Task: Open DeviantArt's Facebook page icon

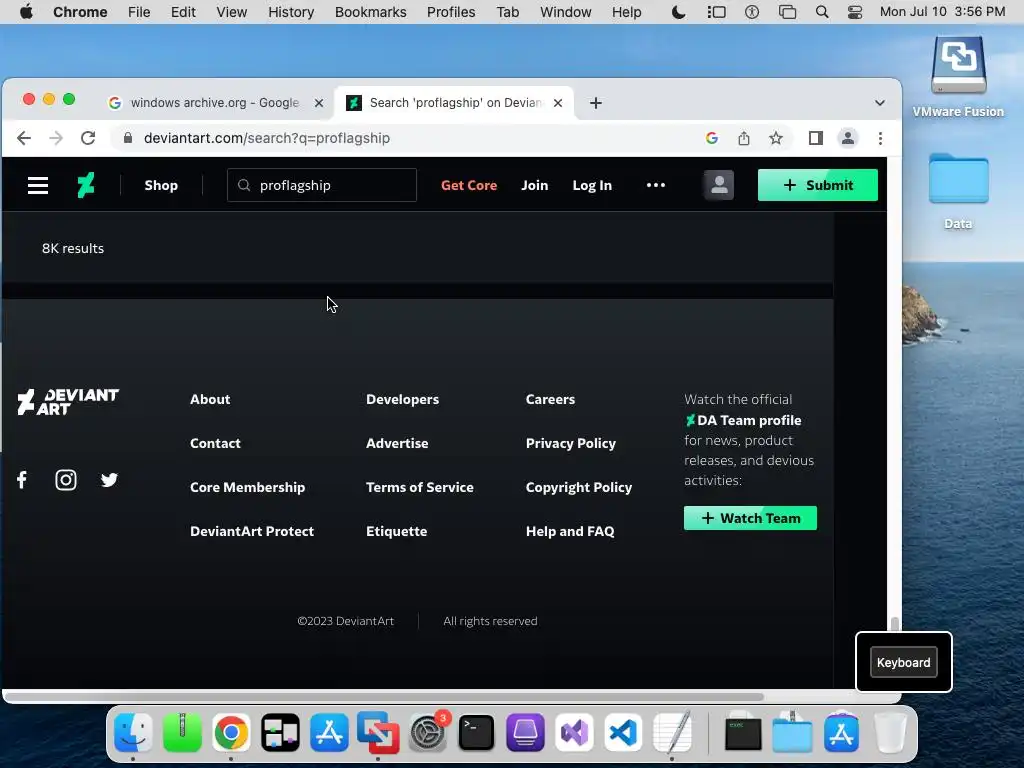Action: pyautogui.click(x=22, y=480)
